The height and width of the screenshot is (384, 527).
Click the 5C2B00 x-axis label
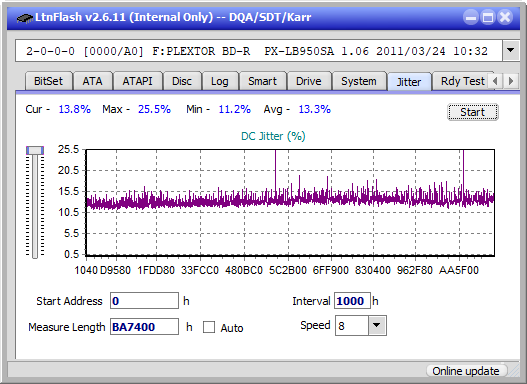click(288, 270)
